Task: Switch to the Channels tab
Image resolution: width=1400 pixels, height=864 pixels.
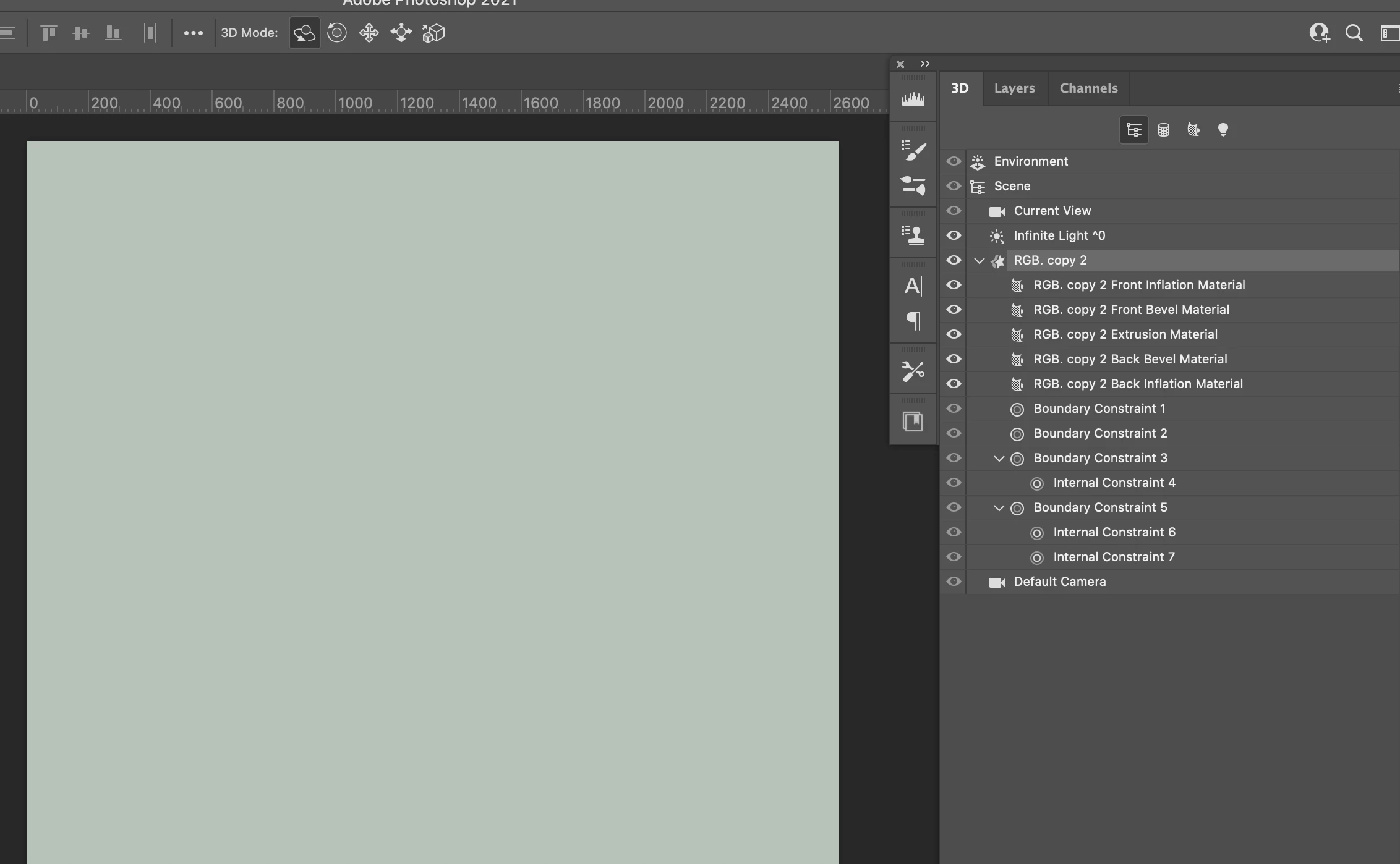Action: pos(1088,88)
